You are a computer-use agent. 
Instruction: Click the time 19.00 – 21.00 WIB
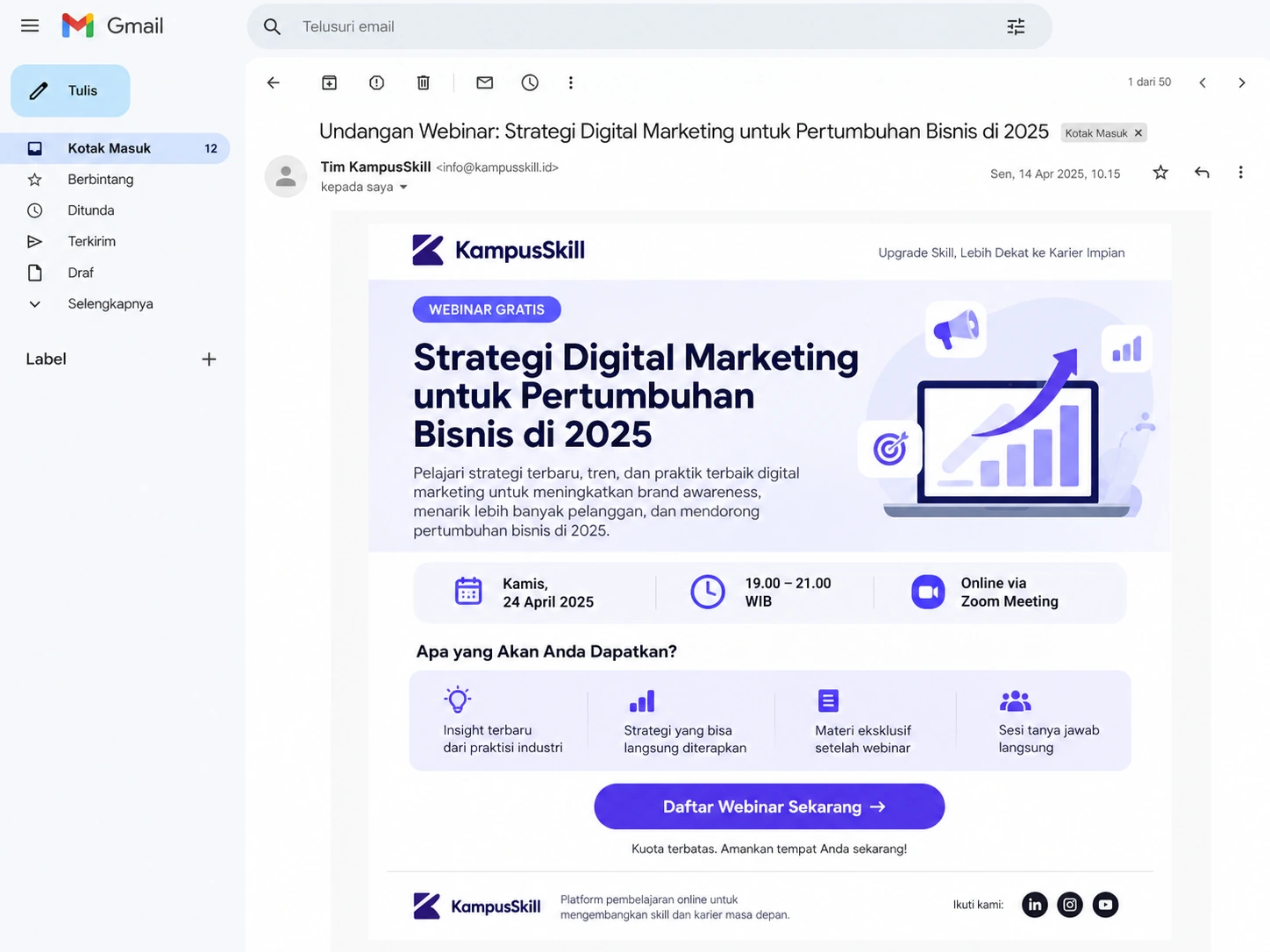[788, 593]
